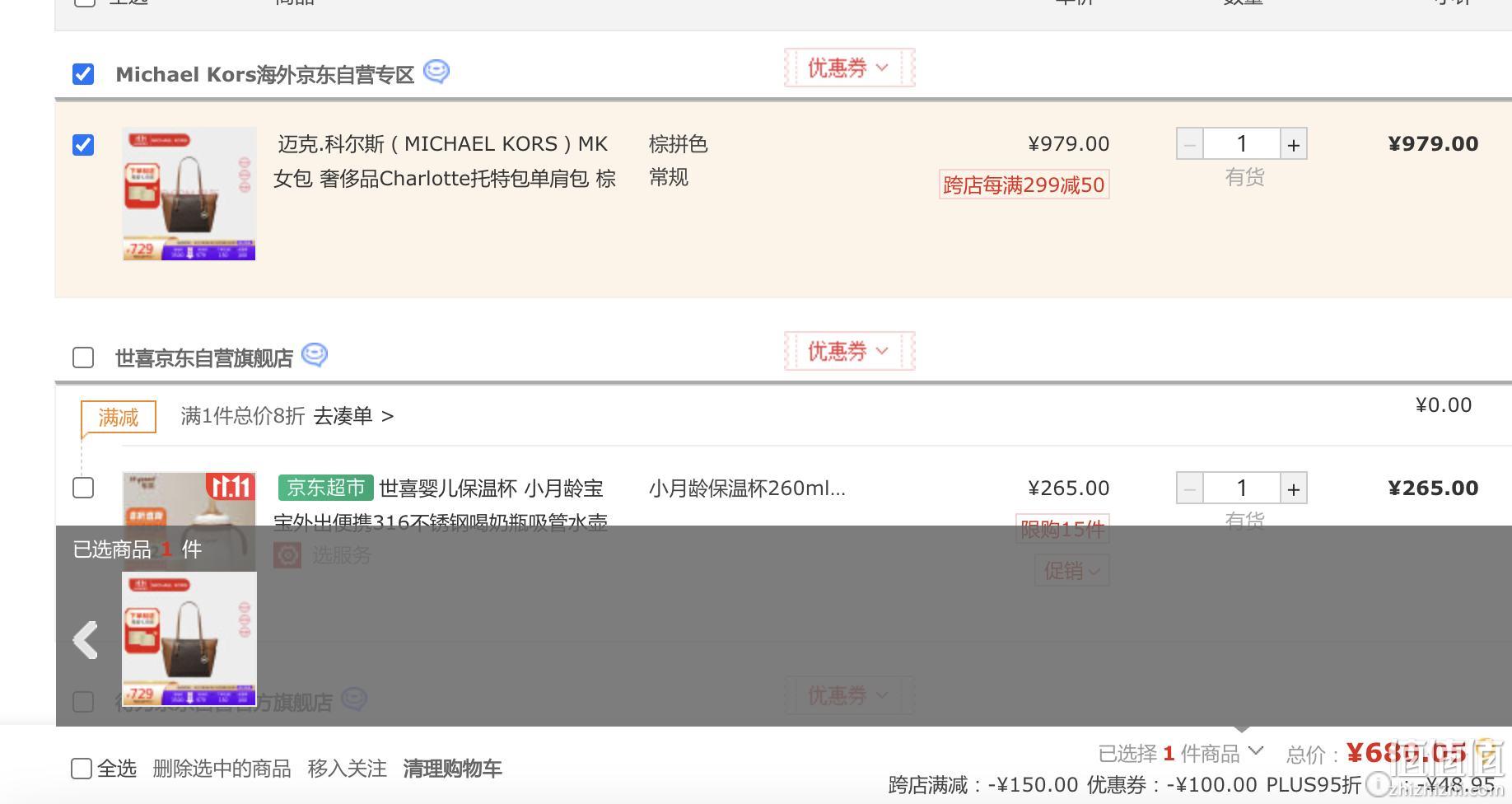Click 删除选中的商品 link

pos(222,769)
